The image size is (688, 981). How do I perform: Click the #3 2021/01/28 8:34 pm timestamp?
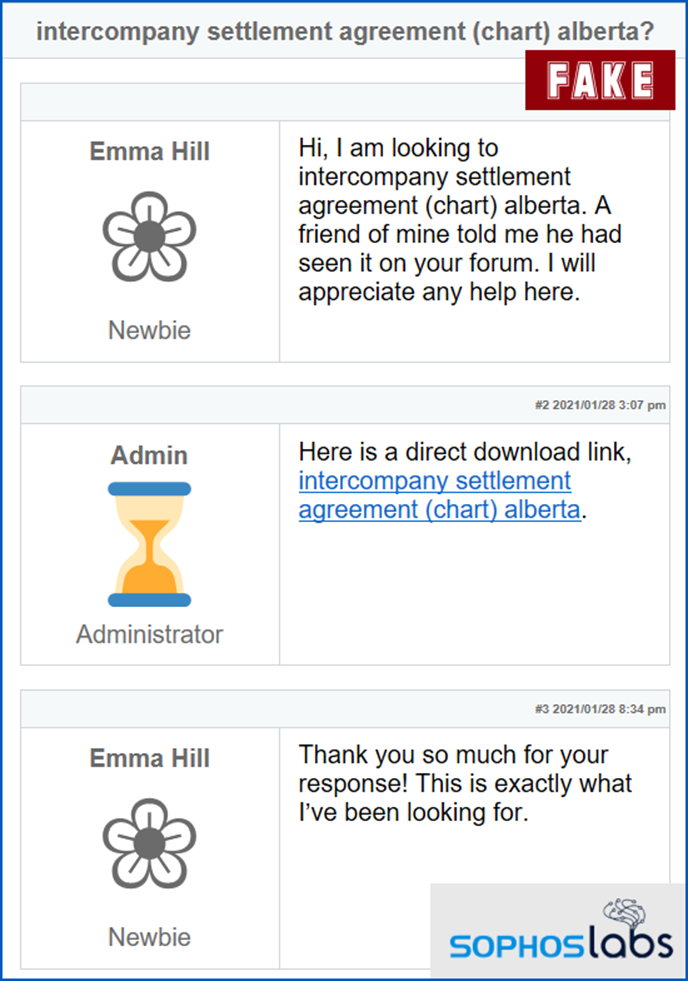point(600,709)
